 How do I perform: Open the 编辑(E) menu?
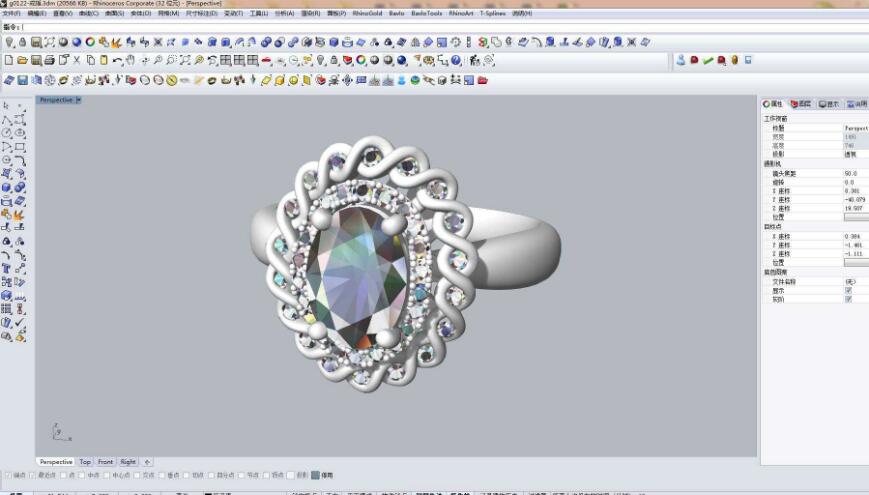click(37, 13)
